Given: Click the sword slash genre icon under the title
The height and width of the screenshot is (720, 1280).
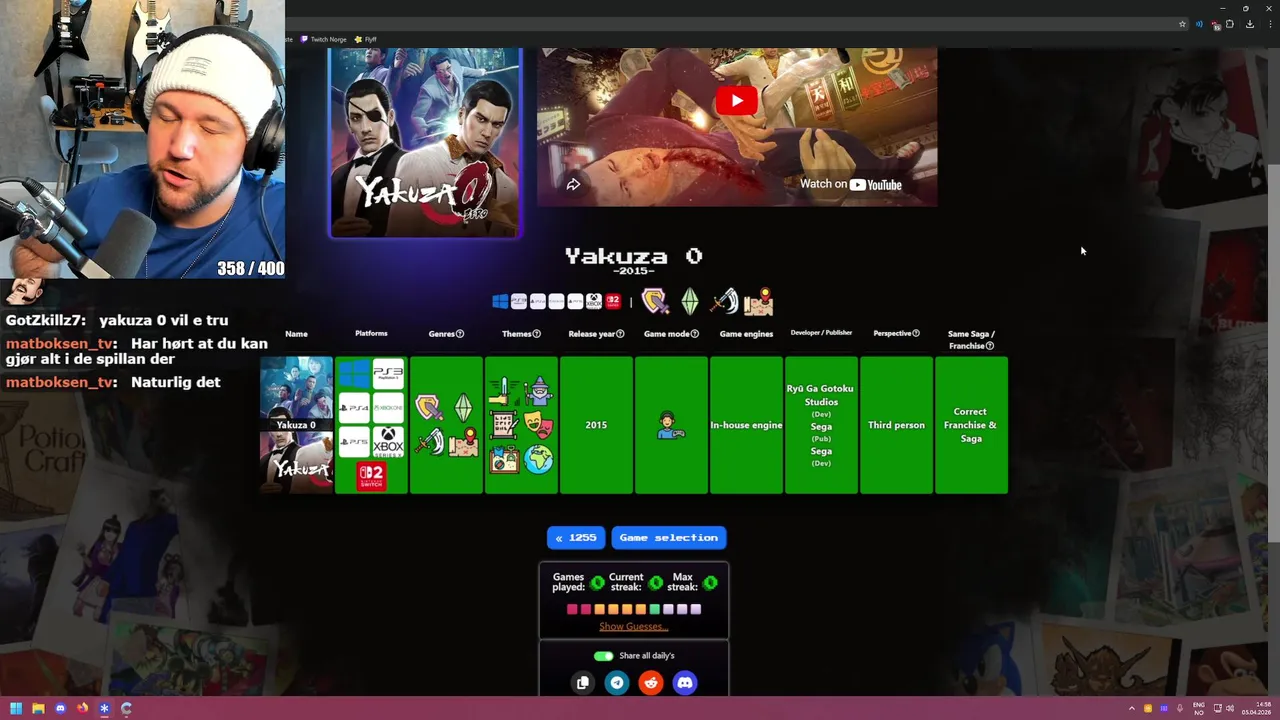Looking at the screenshot, I should 724,301.
